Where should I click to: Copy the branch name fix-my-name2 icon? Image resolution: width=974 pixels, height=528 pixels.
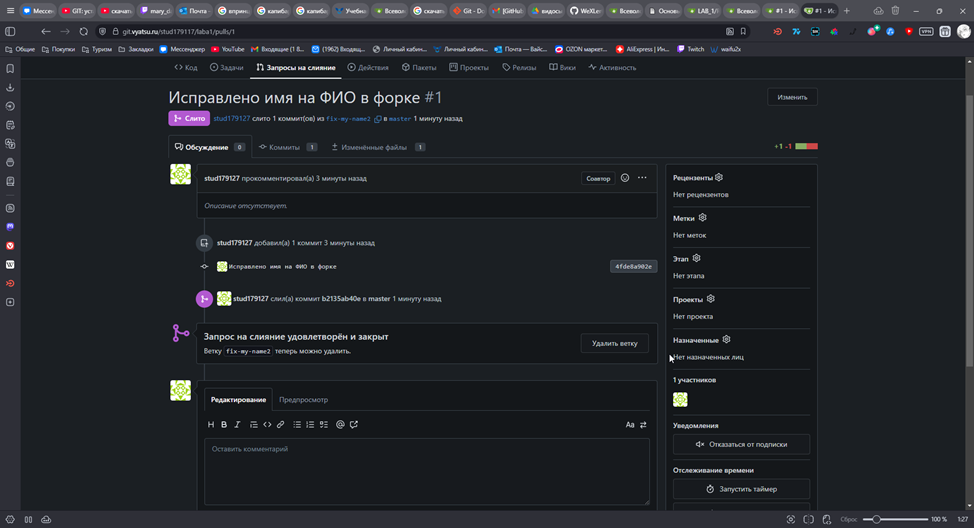378,119
